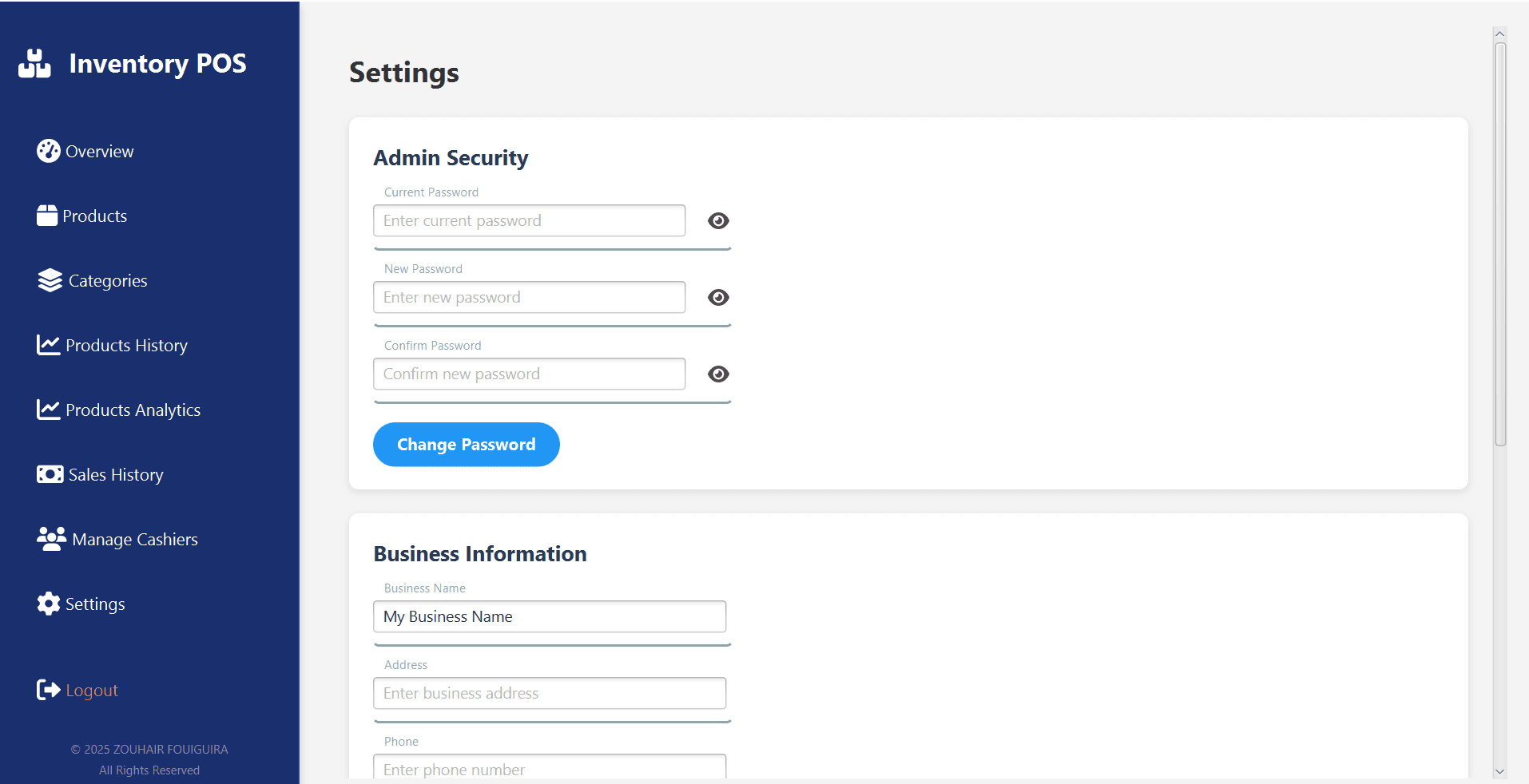Open the Products Analytics menu item
1529x784 pixels.
[133, 410]
